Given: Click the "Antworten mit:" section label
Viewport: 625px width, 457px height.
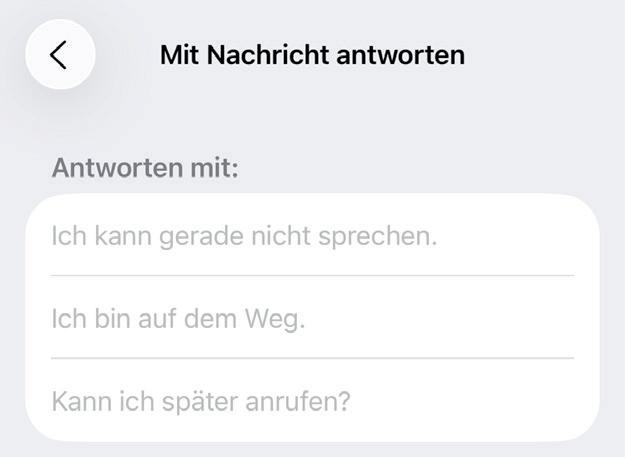Looking at the screenshot, I should pos(145,167).
